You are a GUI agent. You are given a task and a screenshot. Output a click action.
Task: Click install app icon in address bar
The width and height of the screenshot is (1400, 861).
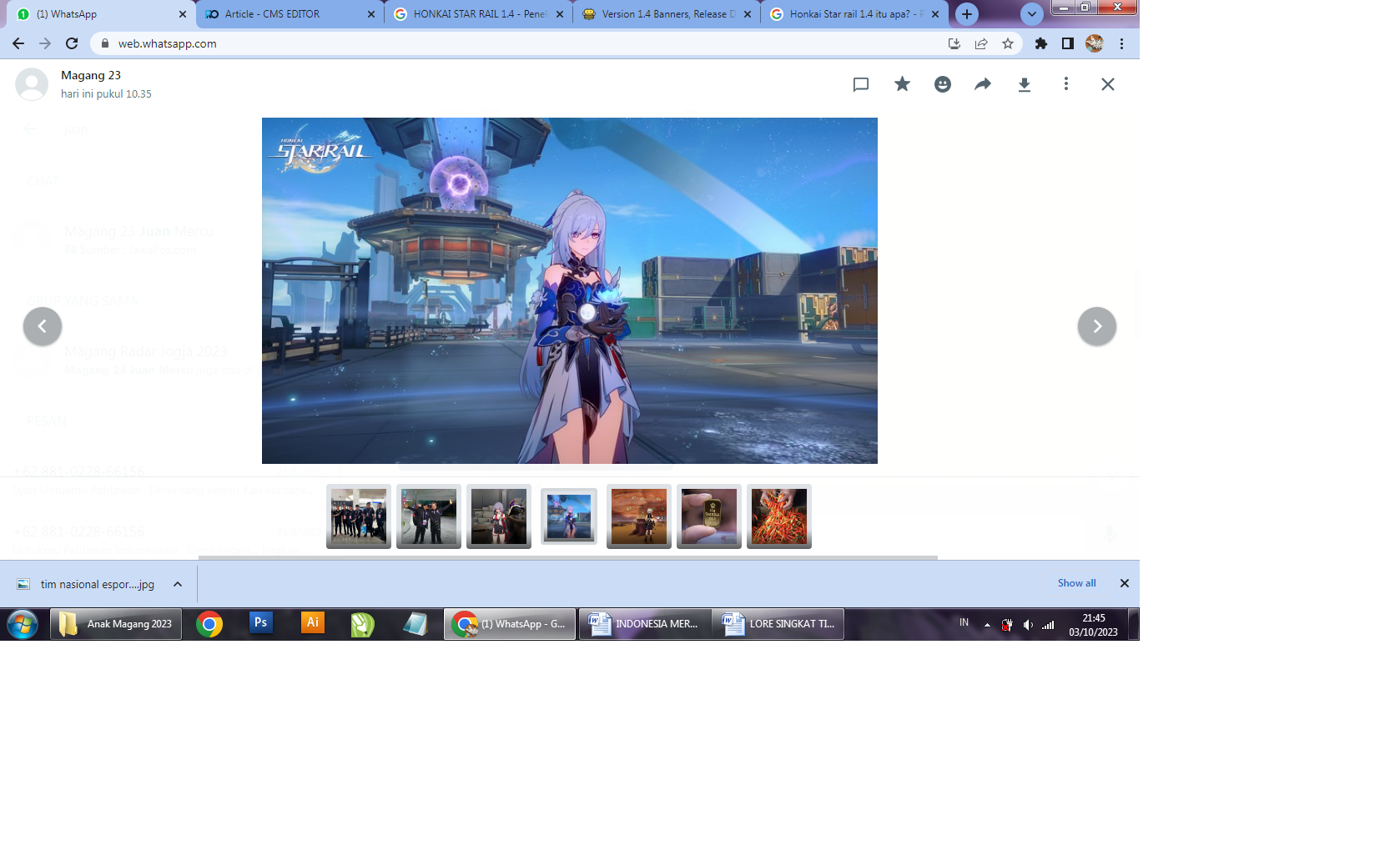pos(954,43)
